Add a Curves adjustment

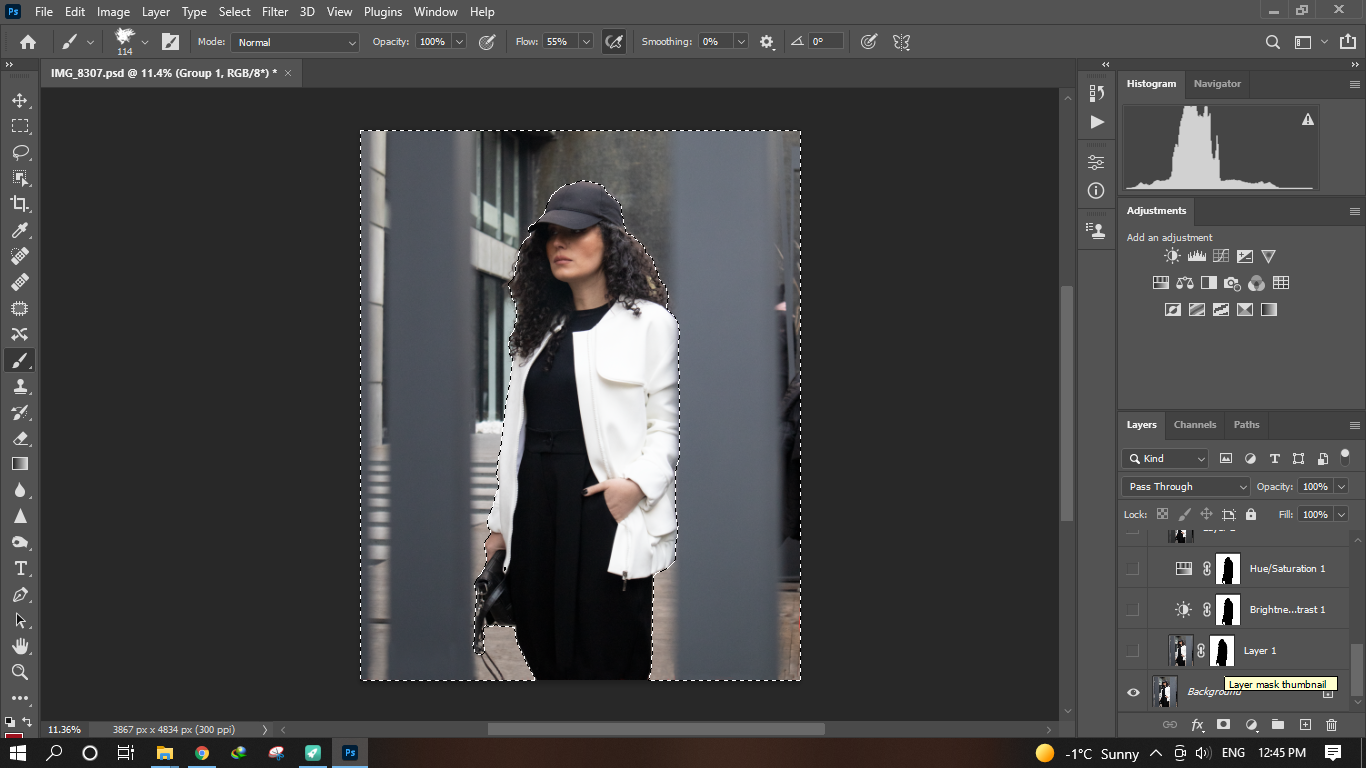click(x=1220, y=257)
